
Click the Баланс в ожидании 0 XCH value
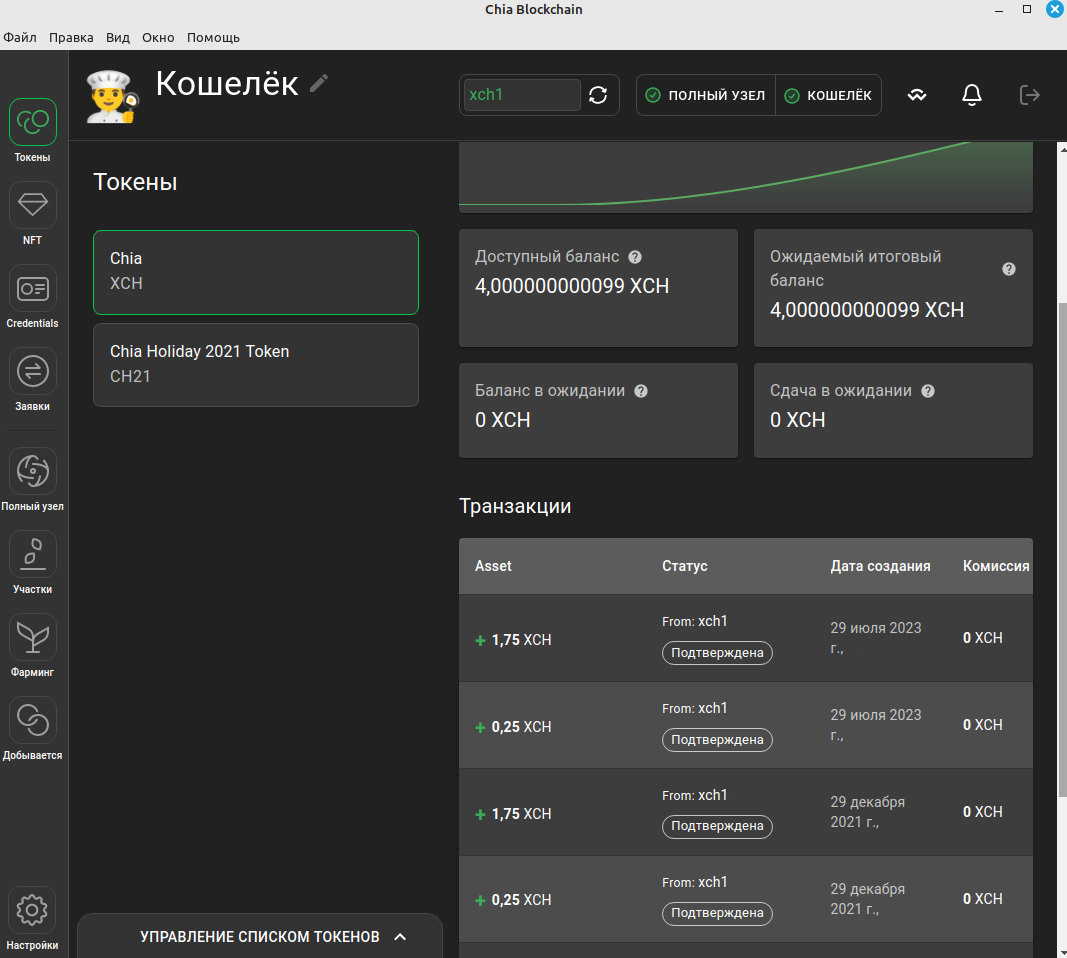[x=502, y=420]
